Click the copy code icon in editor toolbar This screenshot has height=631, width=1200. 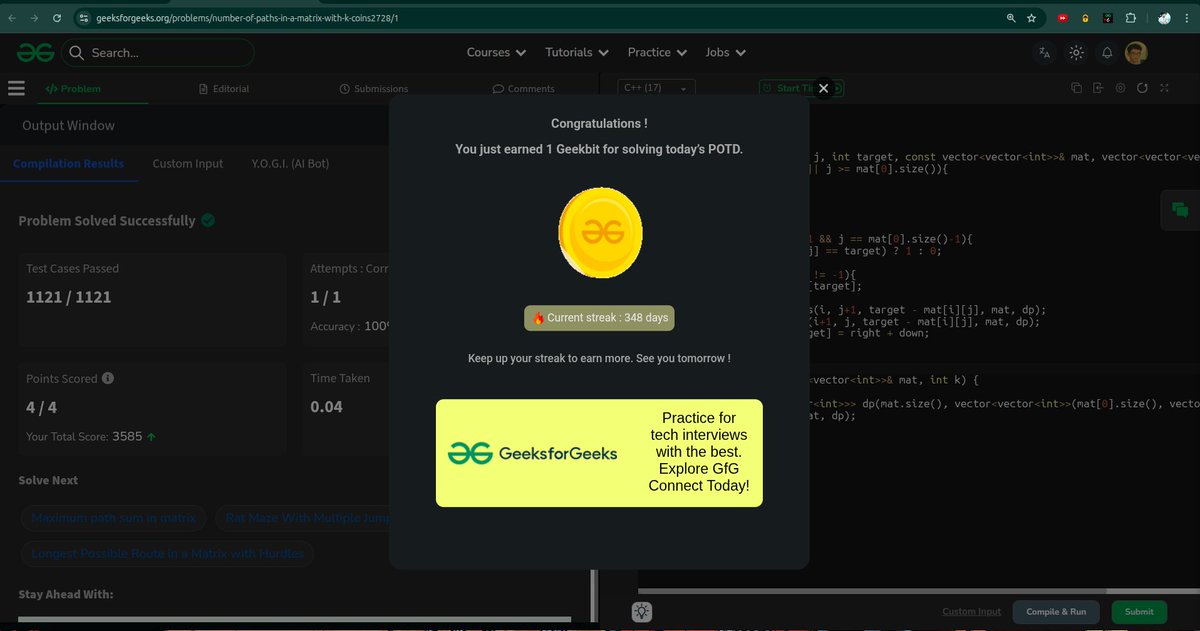coord(1076,88)
